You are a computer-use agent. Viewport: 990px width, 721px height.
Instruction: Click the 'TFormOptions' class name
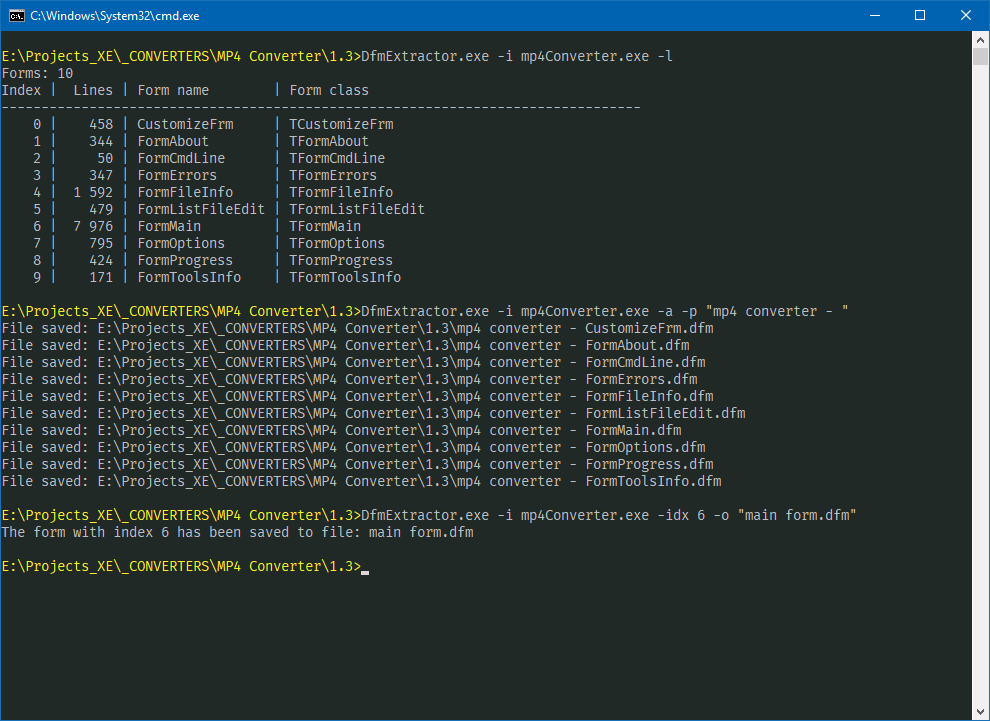(337, 244)
